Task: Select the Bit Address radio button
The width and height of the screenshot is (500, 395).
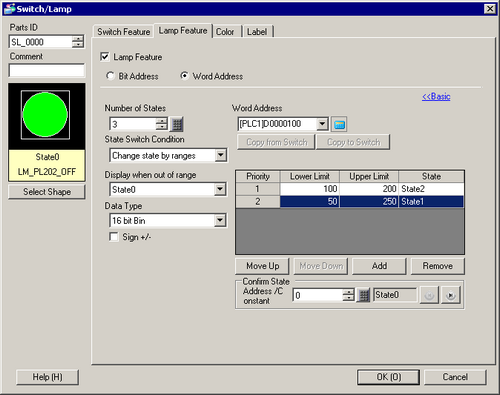Action: point(110,76)
